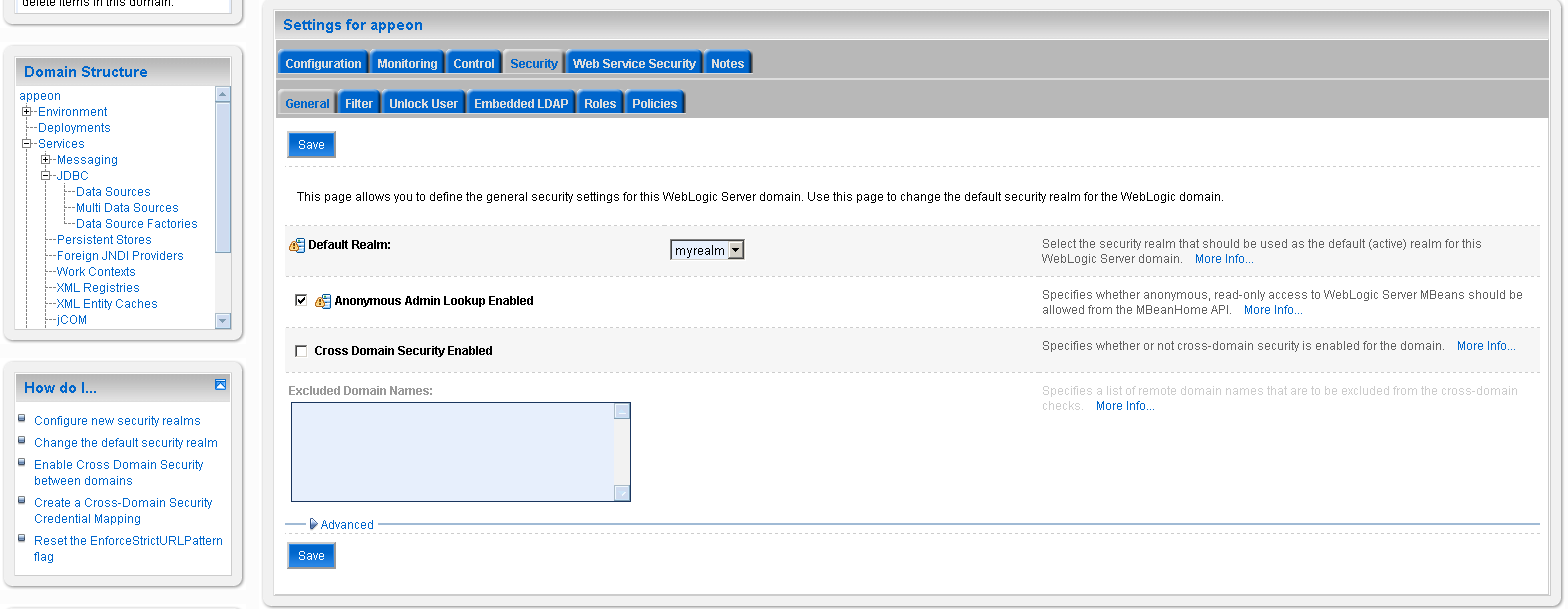The image size is (1568, 609).
Task: Click the Advanced link
Action: 347,525
